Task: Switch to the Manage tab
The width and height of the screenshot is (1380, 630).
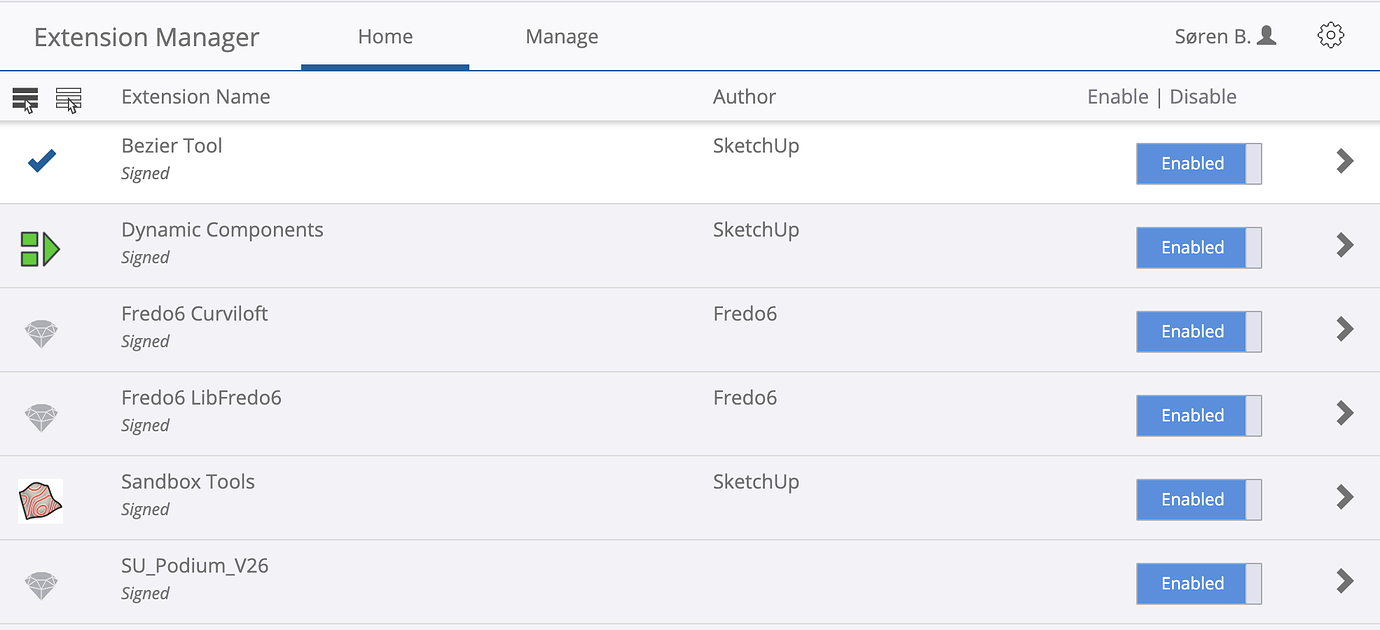Action: 562,37
